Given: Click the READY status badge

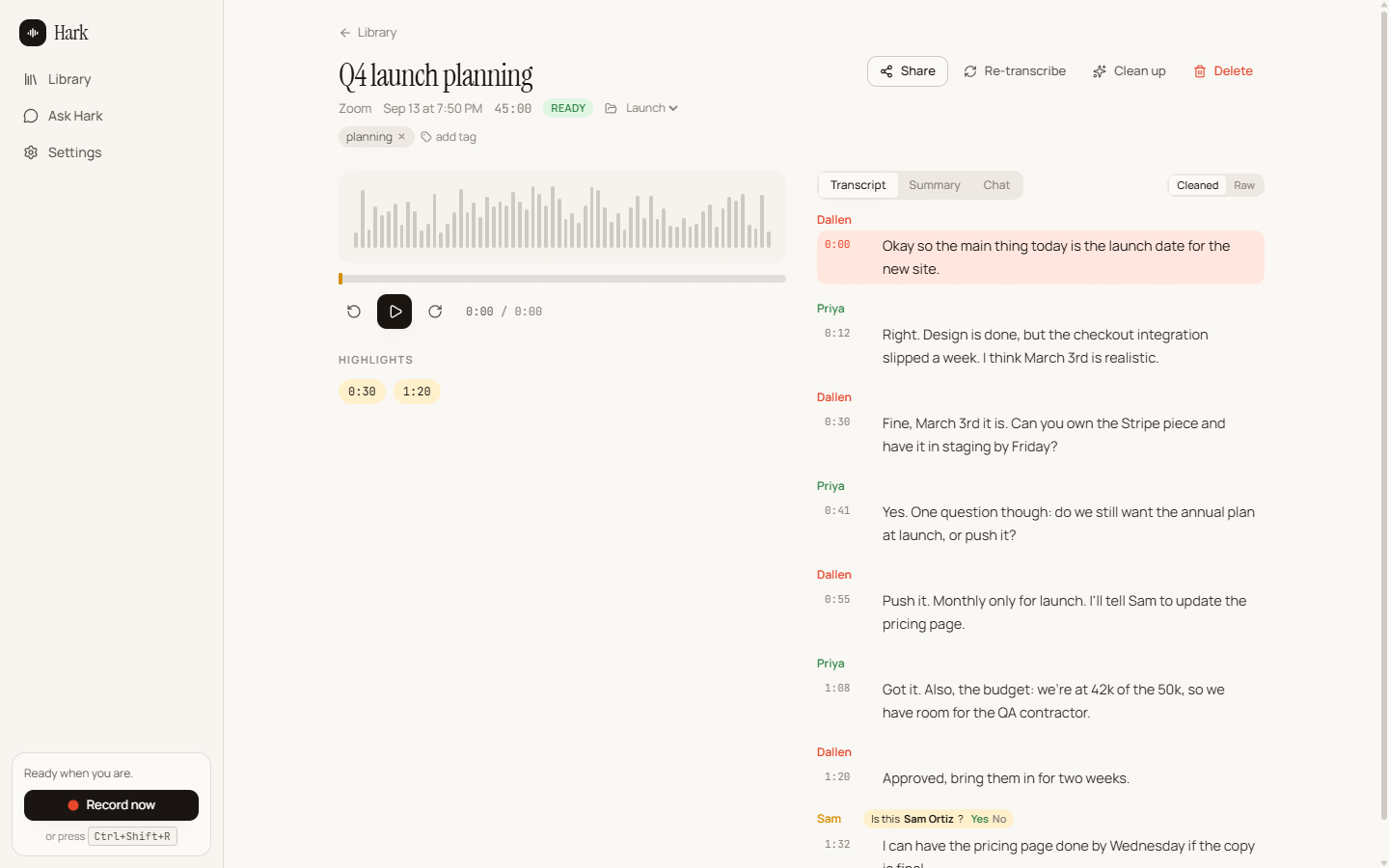Looking at the screenshot, I should point(568,108).
